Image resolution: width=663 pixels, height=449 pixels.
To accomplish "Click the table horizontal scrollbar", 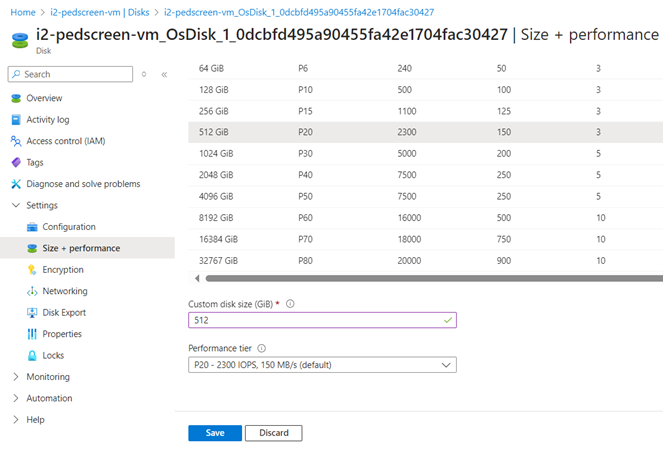I will [x=434, y=278].
